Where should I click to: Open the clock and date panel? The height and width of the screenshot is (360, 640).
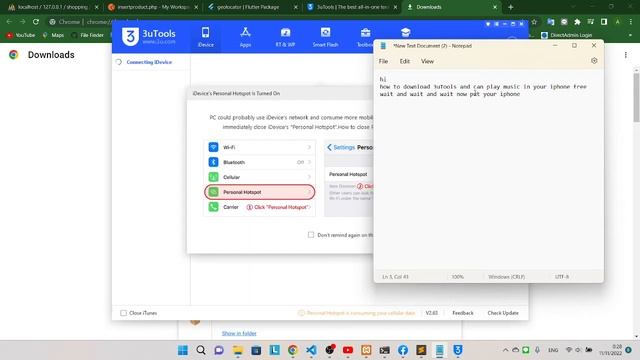click(x=611, y=350)
